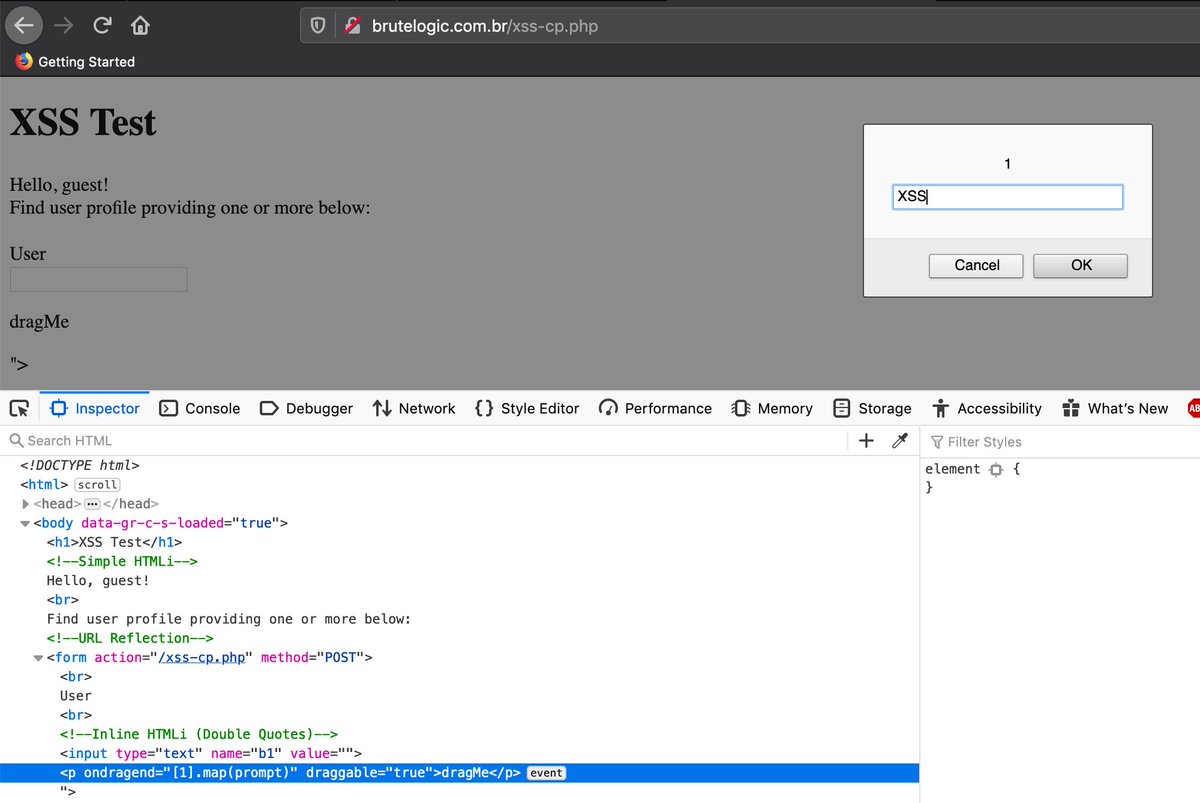Select the Simple HTMLi comment node
The height and width of the screenshot is (803, 1200).
pos(122,561)
